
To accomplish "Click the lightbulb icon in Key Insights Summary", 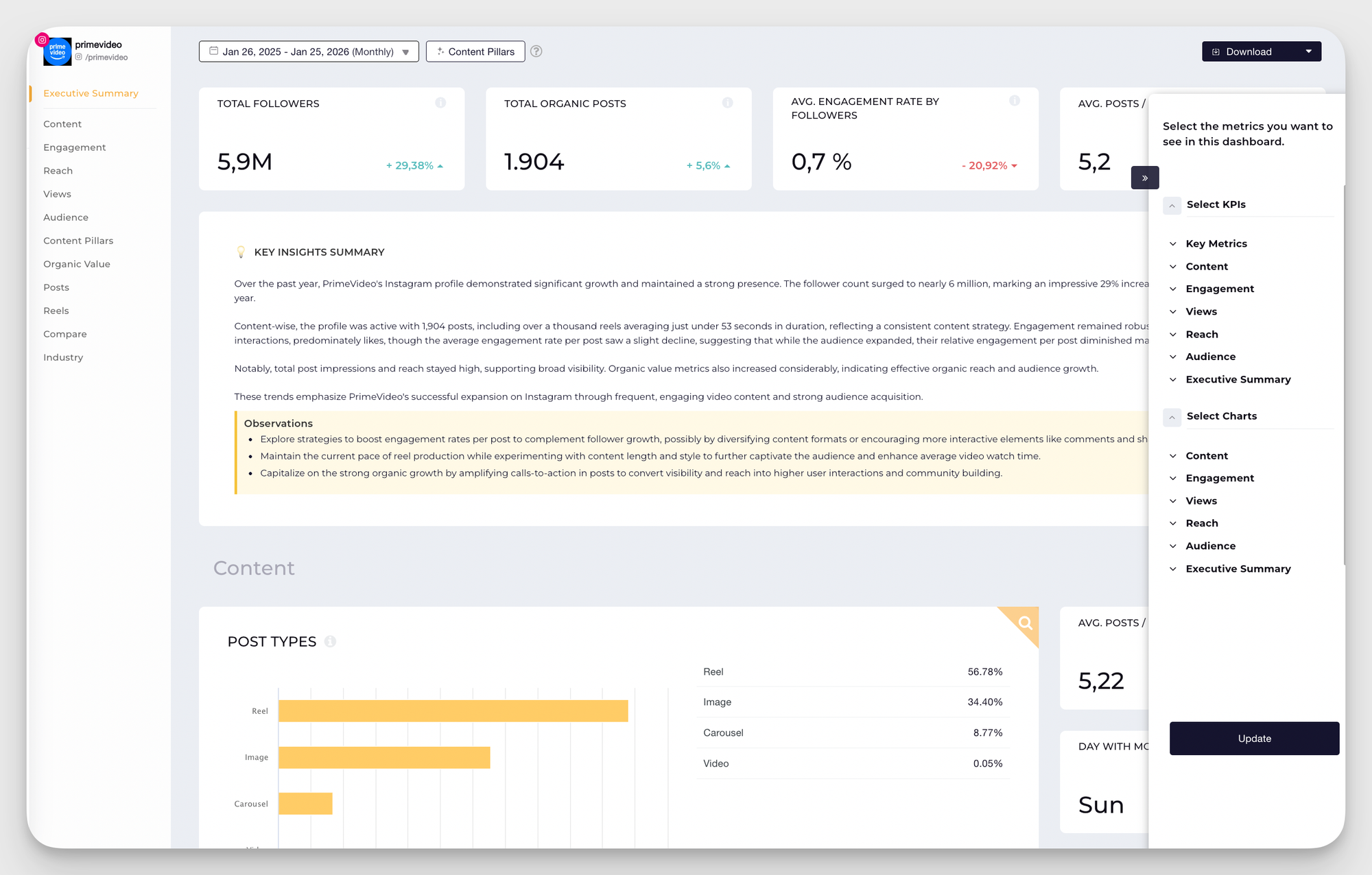I will click(241, 252).
